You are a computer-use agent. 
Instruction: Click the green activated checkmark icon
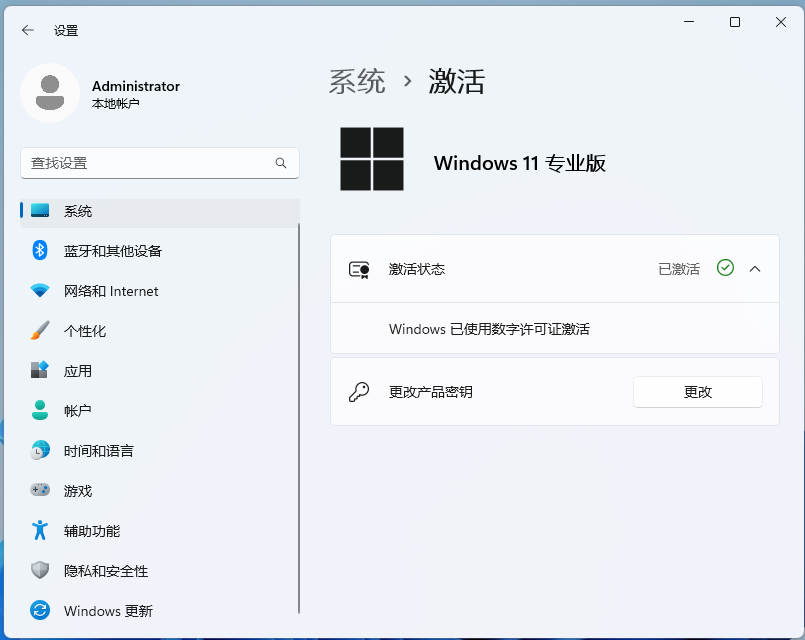(x=725, y=268)
